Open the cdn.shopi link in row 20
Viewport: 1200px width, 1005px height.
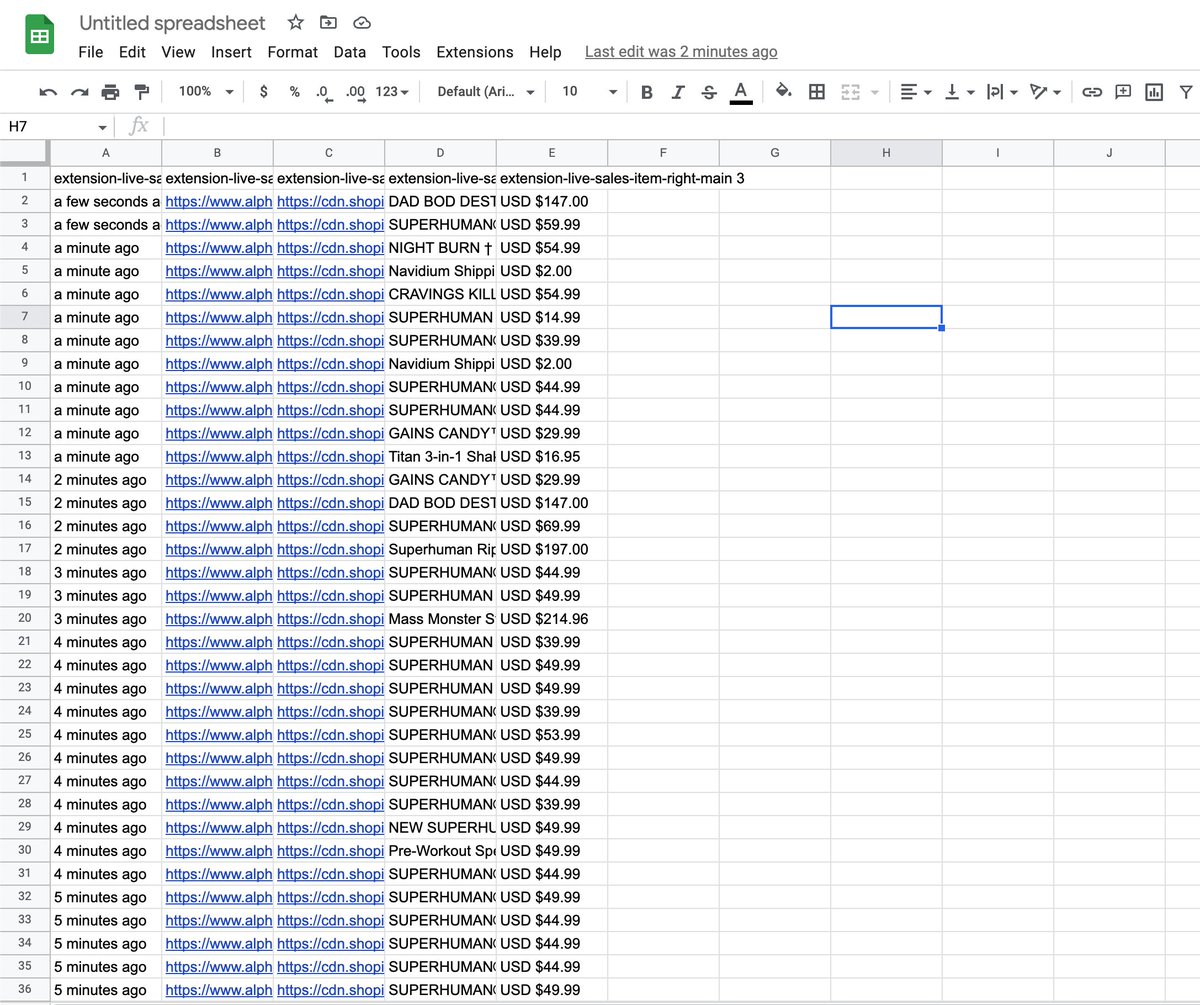pos(330,619)
